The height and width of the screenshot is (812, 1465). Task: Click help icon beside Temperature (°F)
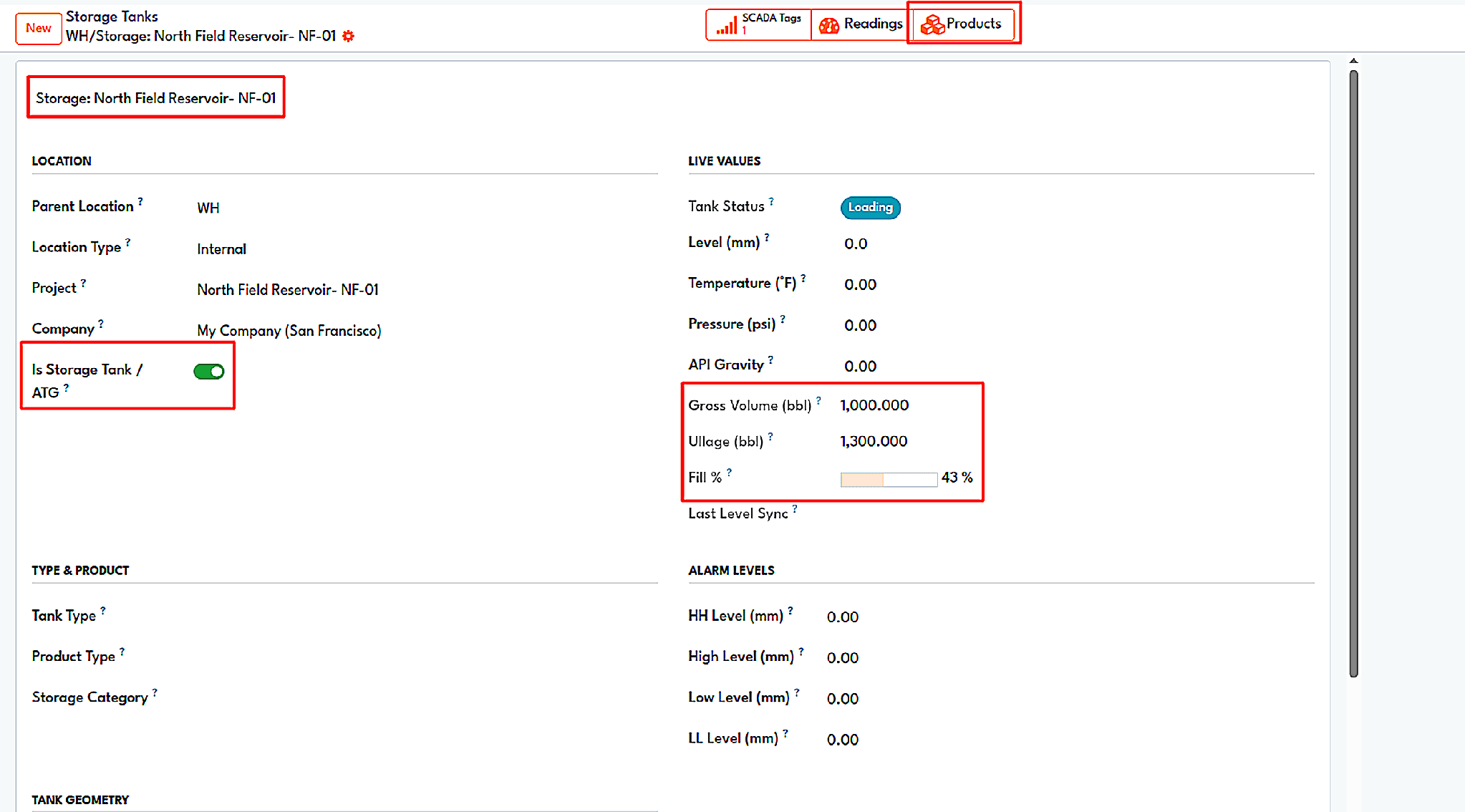click(803, 278)
